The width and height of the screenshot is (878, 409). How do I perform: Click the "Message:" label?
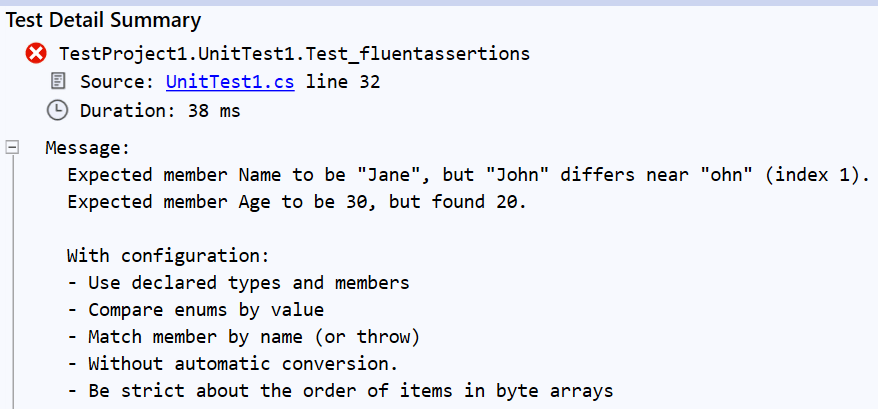[88, 148]
